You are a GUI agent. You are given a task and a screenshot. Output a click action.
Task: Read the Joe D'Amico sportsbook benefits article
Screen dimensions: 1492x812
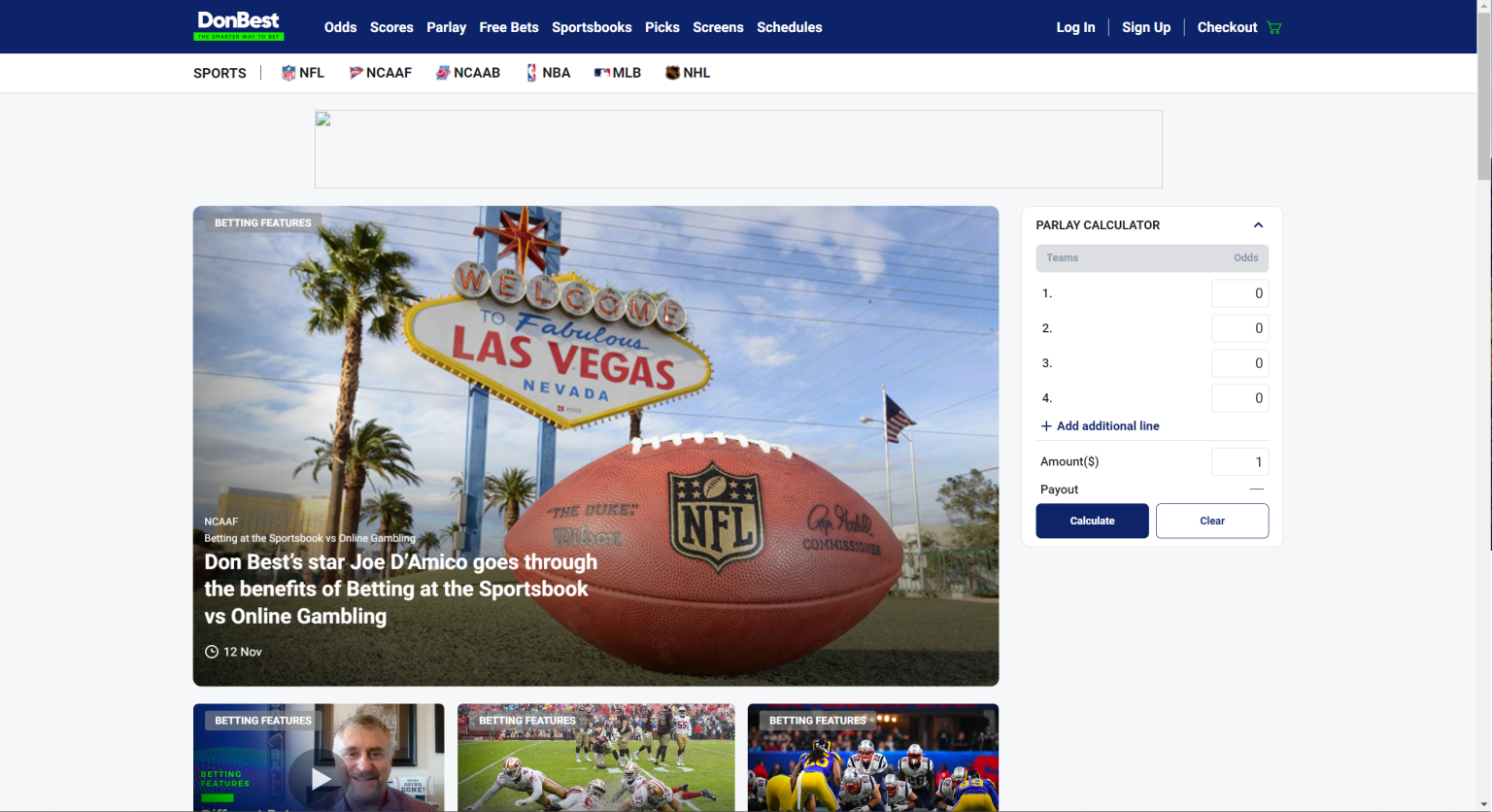point(400,588)
